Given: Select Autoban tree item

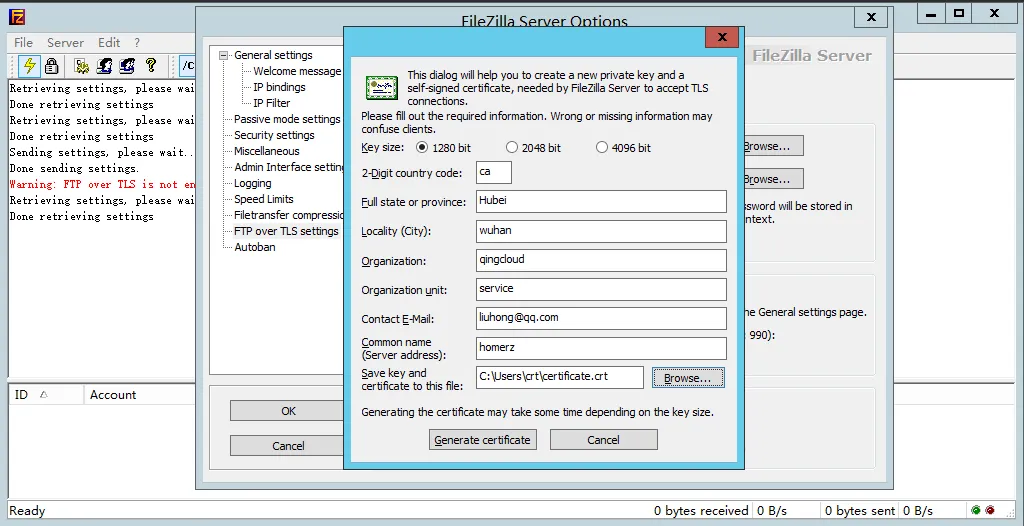Looking at the screenshot, I should pos(255,247).
